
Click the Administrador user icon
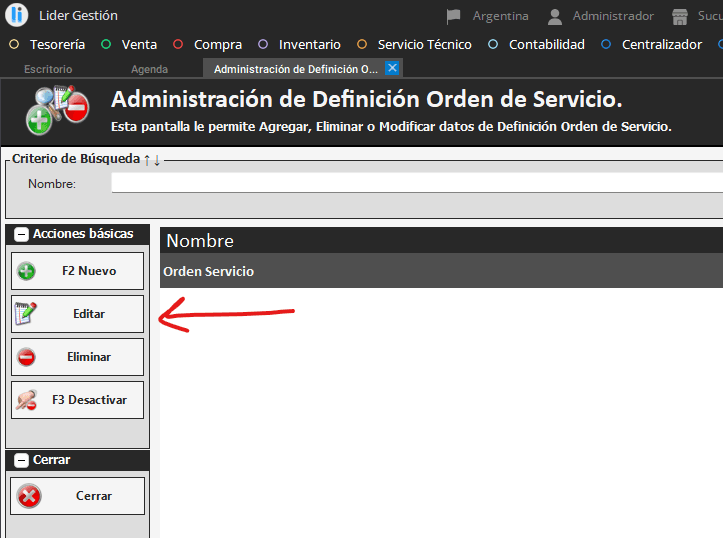555,16
